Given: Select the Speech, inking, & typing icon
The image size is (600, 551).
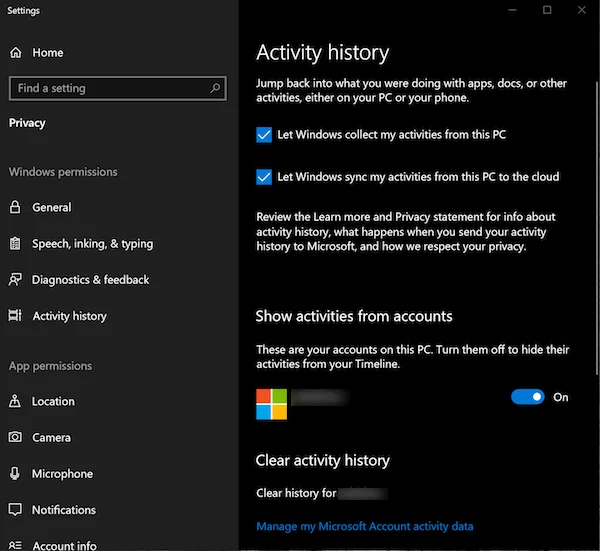Looking at the screenshot, I should [15, 243].
